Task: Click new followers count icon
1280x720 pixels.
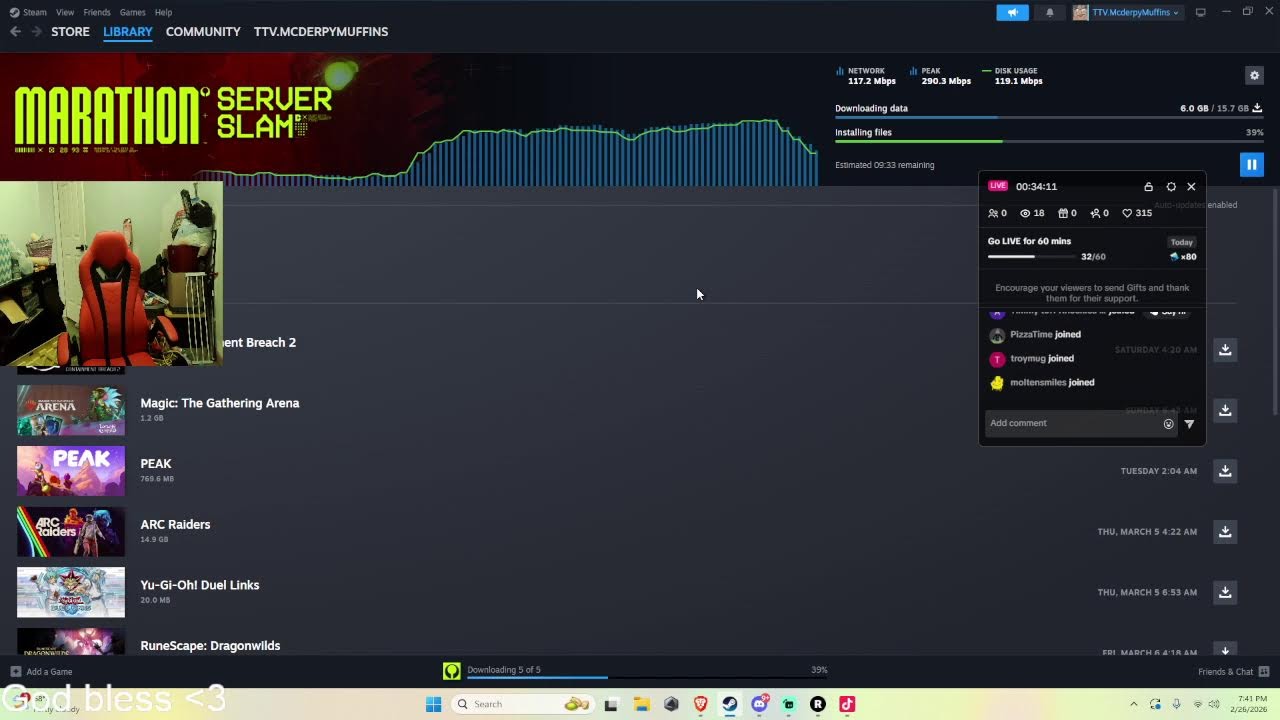Action: (x=1095, y=213)
